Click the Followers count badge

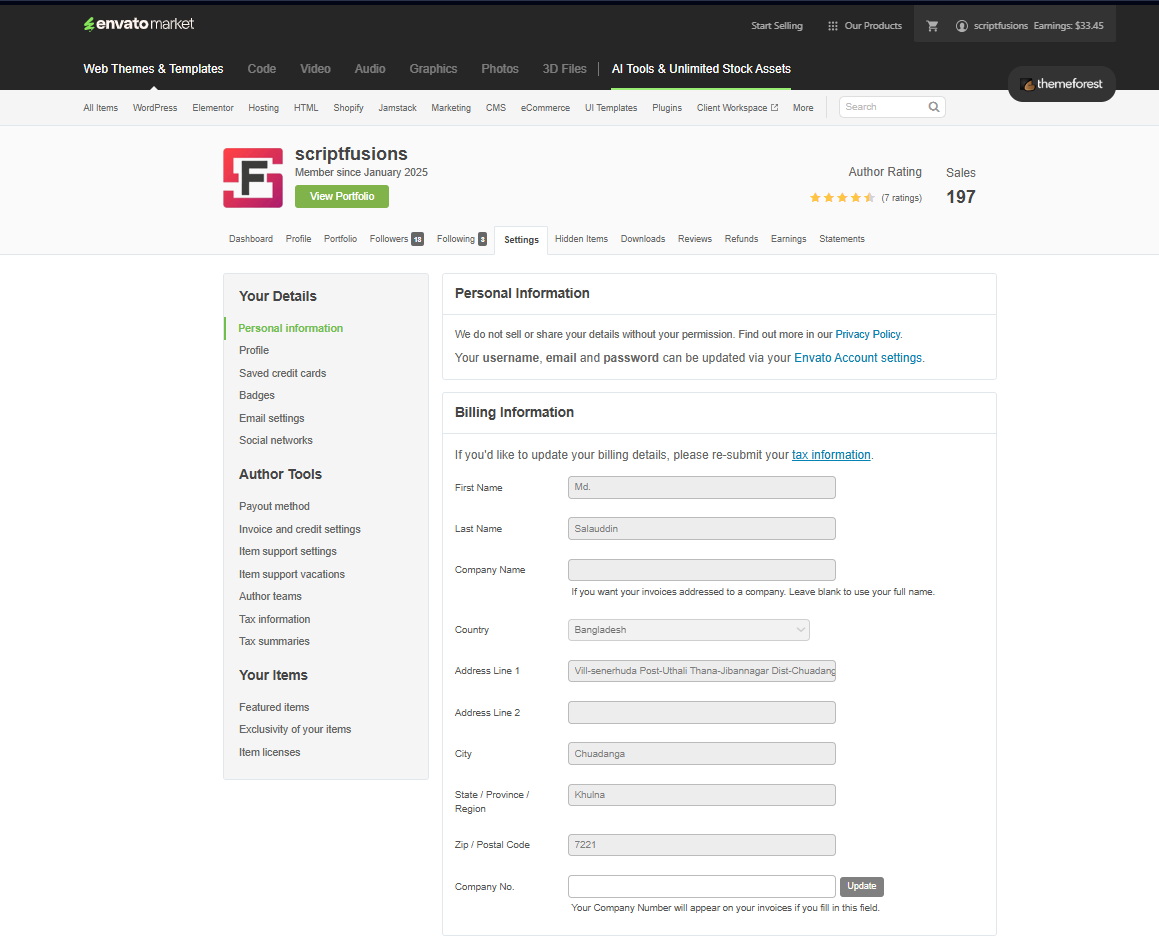pos(418,239)
